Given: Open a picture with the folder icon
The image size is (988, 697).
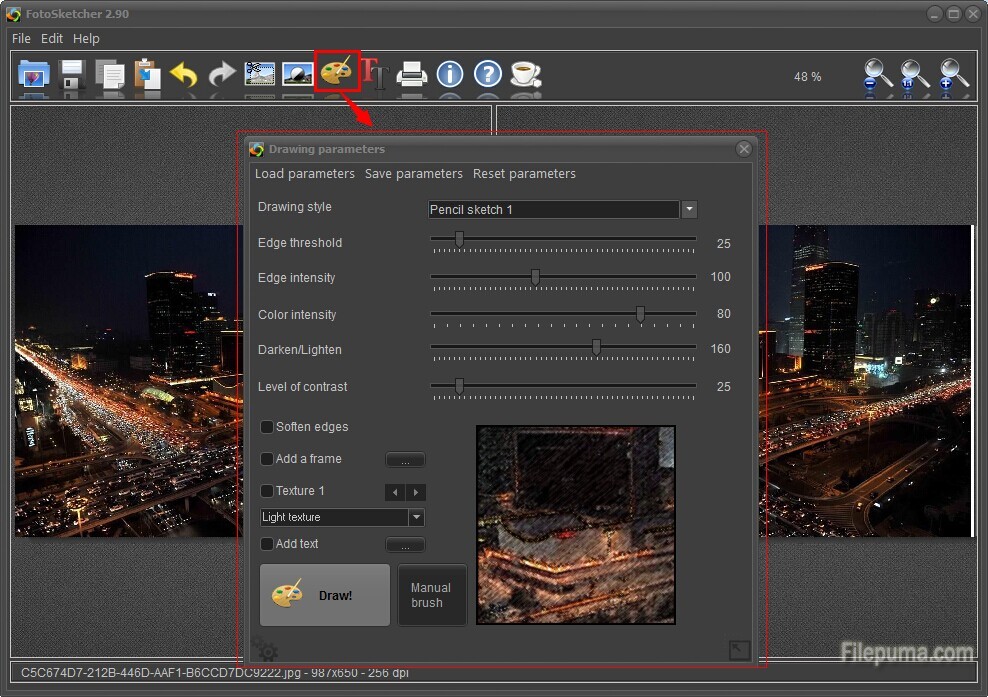Looking at the screenshot, I should (34, 75).
